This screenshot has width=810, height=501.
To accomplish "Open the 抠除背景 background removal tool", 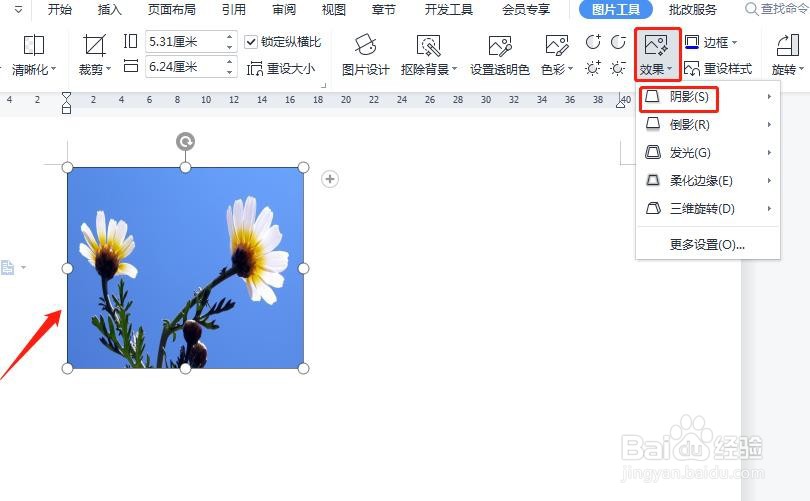I will (429, 54).
